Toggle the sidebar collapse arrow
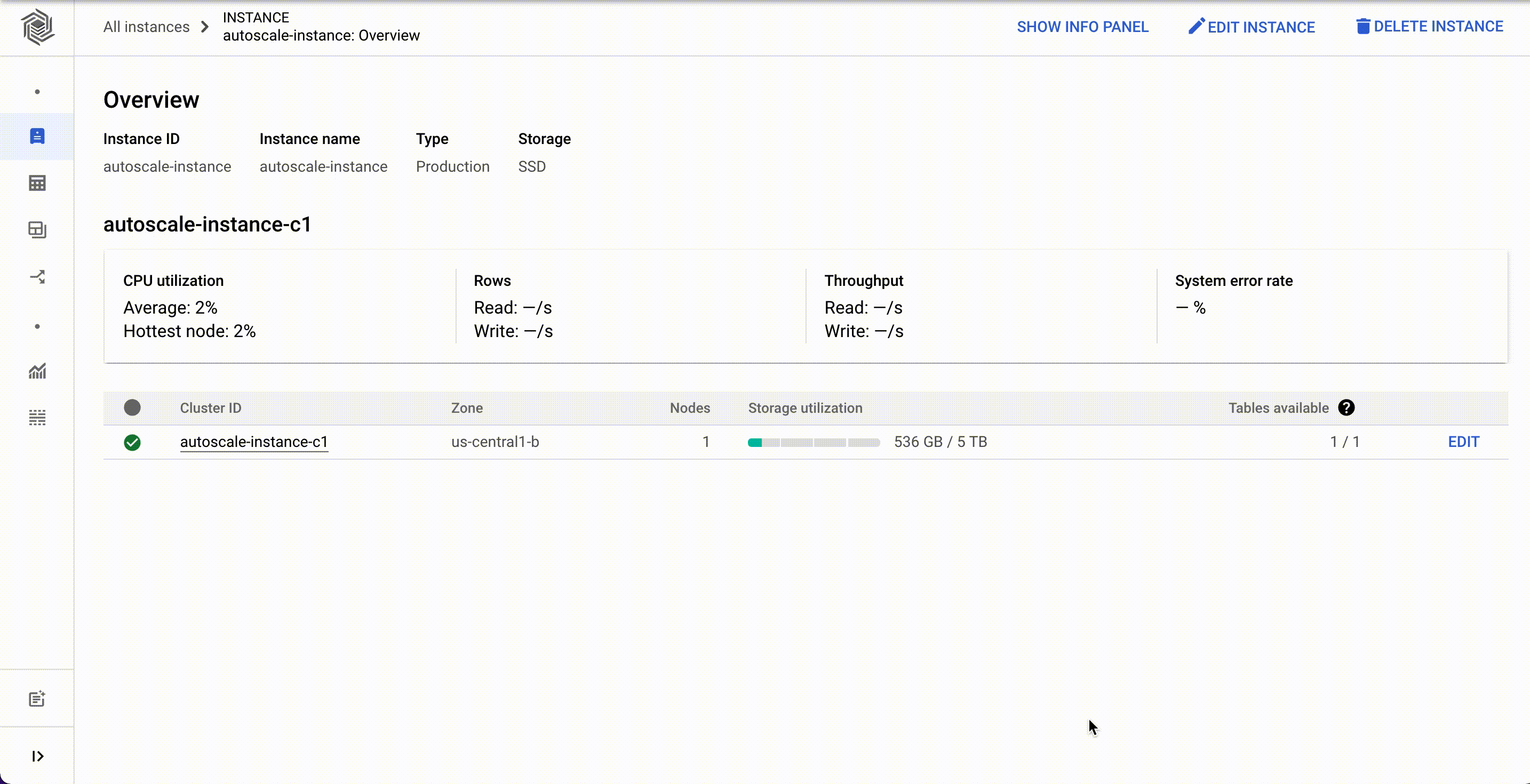The height and width of the screenshot is (784, 1530). click(x=37, y=756)
